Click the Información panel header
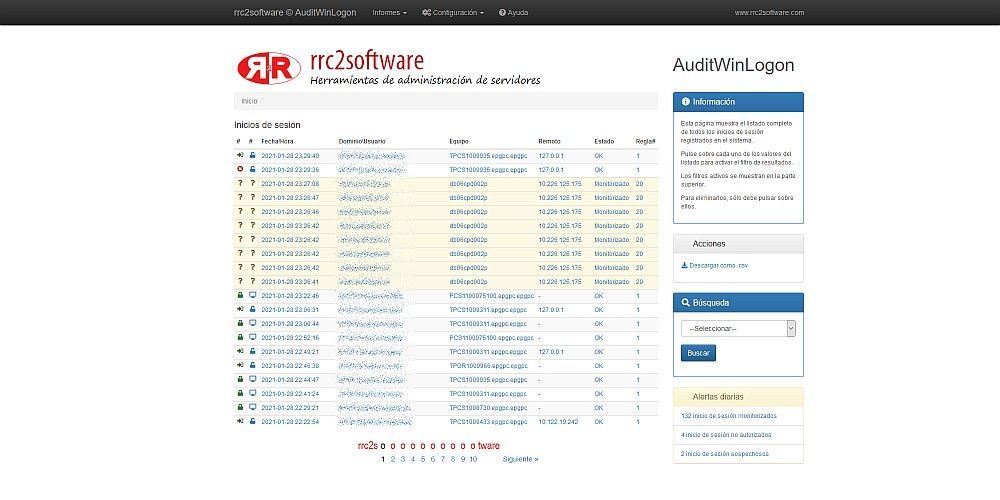The height and width of the screenshot is (500, 1000). click(738, 102)
